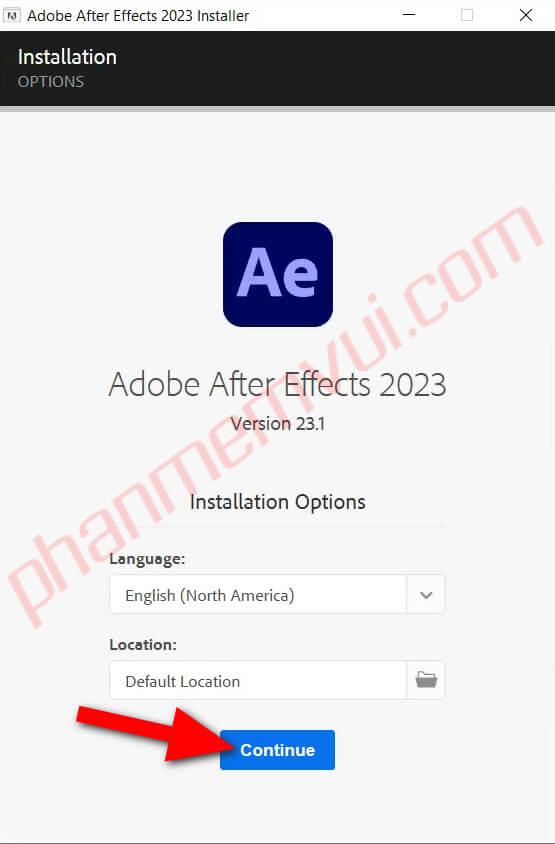Click the blue Continue button
Viewport: 555px width, 844px height.
[277, 750]
